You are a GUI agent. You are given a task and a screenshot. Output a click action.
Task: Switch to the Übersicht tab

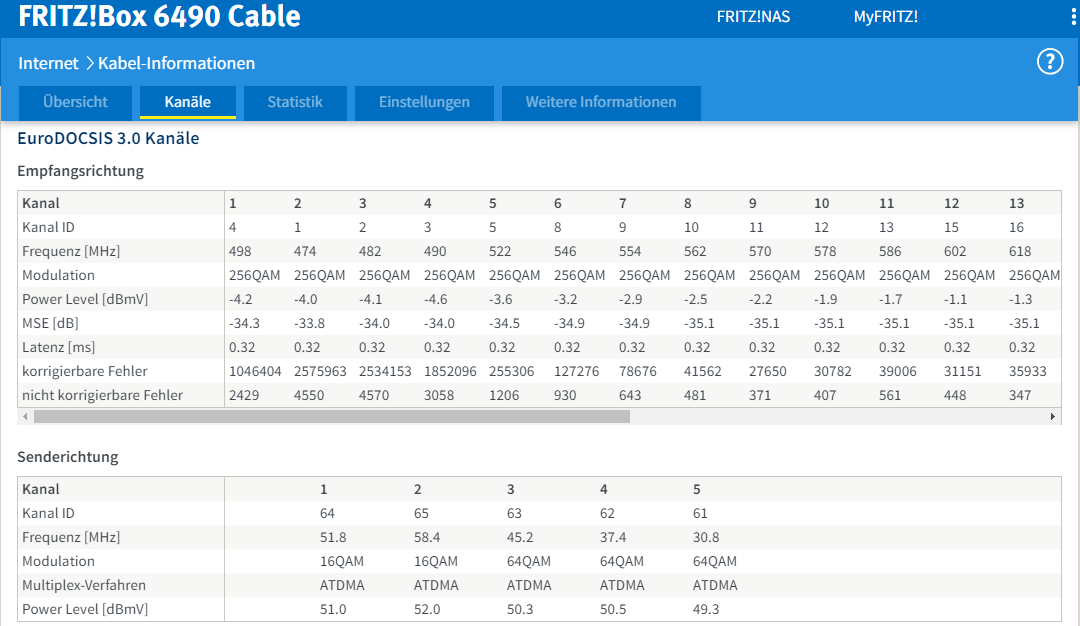pos(75,102)
